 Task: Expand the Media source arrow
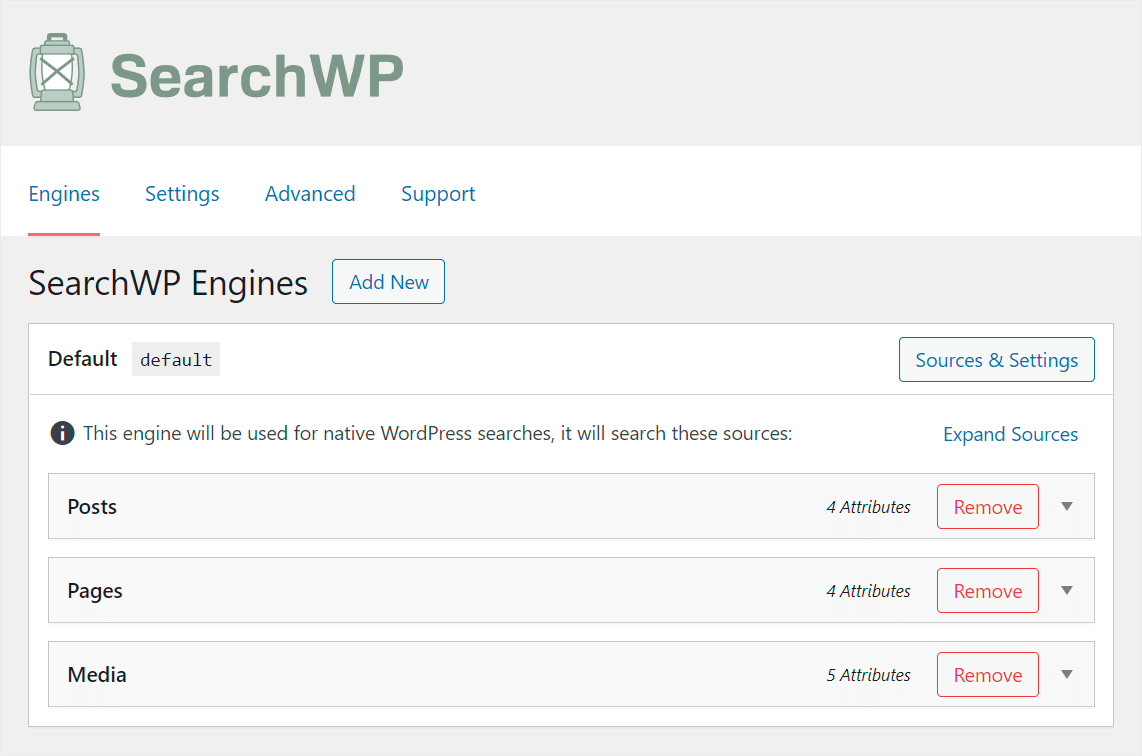pos(1067,674)
